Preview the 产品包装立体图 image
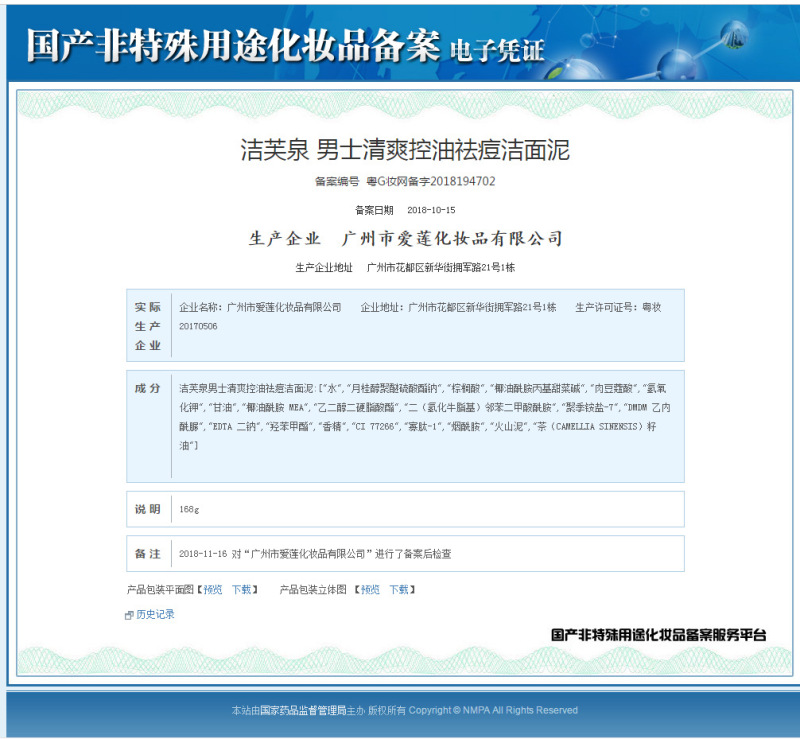Screen dimensions: 800x739 (x=370, y=589)
